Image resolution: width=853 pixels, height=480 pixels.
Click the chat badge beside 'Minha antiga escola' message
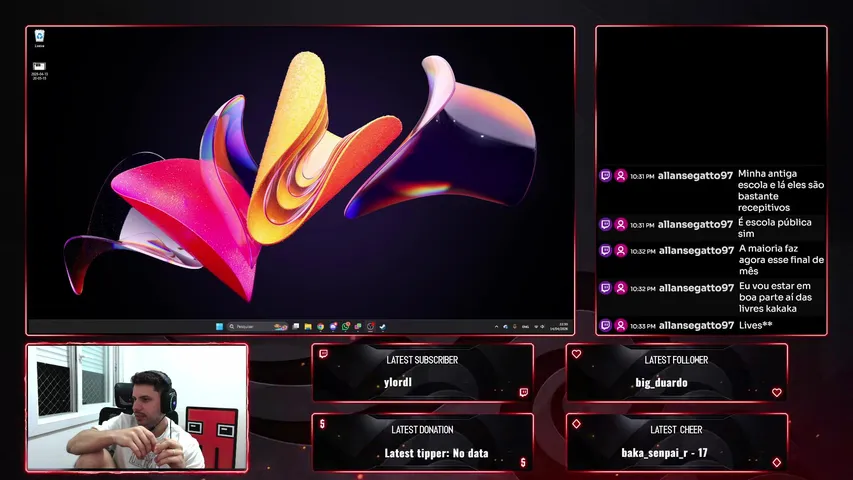605,175
